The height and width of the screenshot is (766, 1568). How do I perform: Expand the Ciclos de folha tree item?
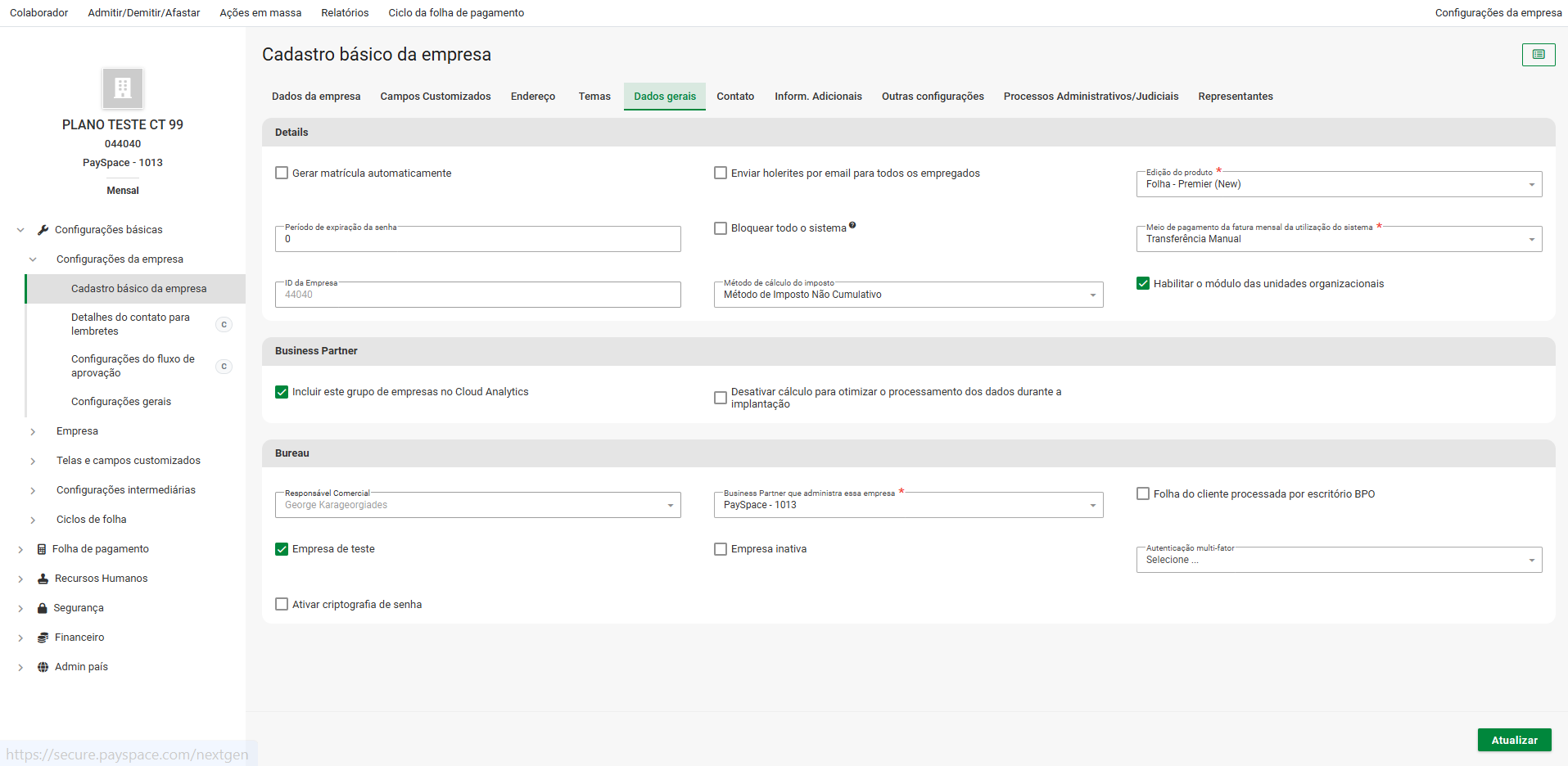click(x=33, y=520)
